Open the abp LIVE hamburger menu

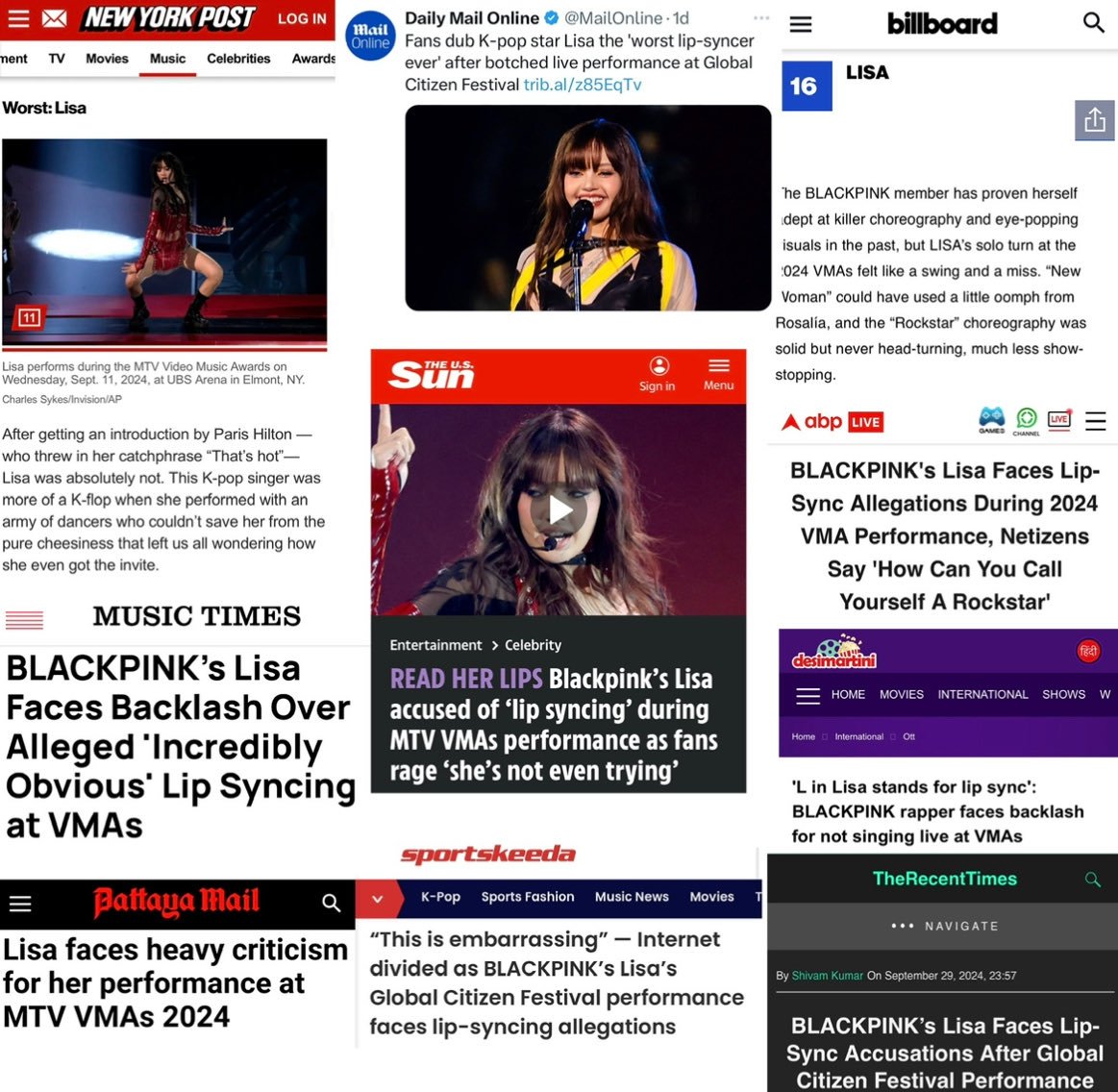[x=1095, y=421]
